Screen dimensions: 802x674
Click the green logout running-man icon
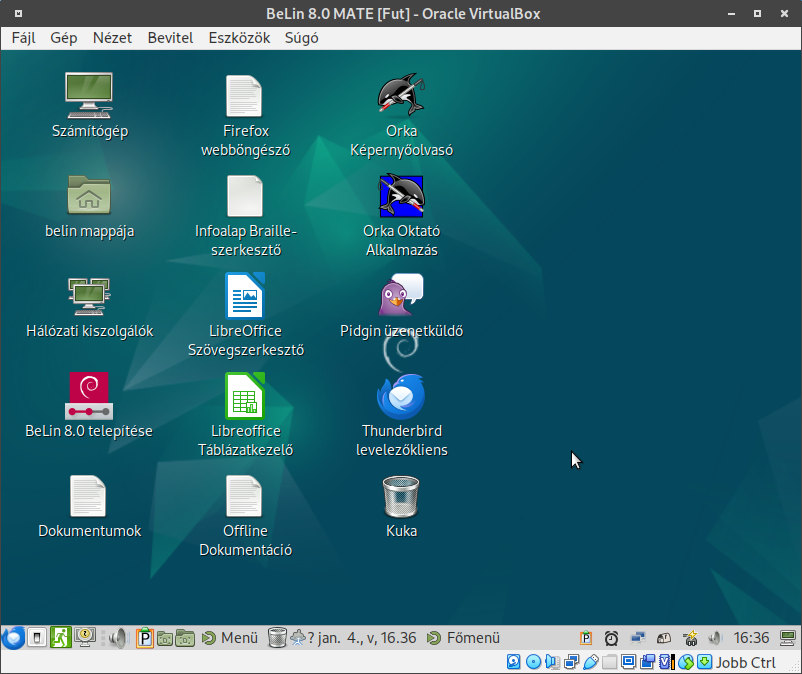[60, 638]
